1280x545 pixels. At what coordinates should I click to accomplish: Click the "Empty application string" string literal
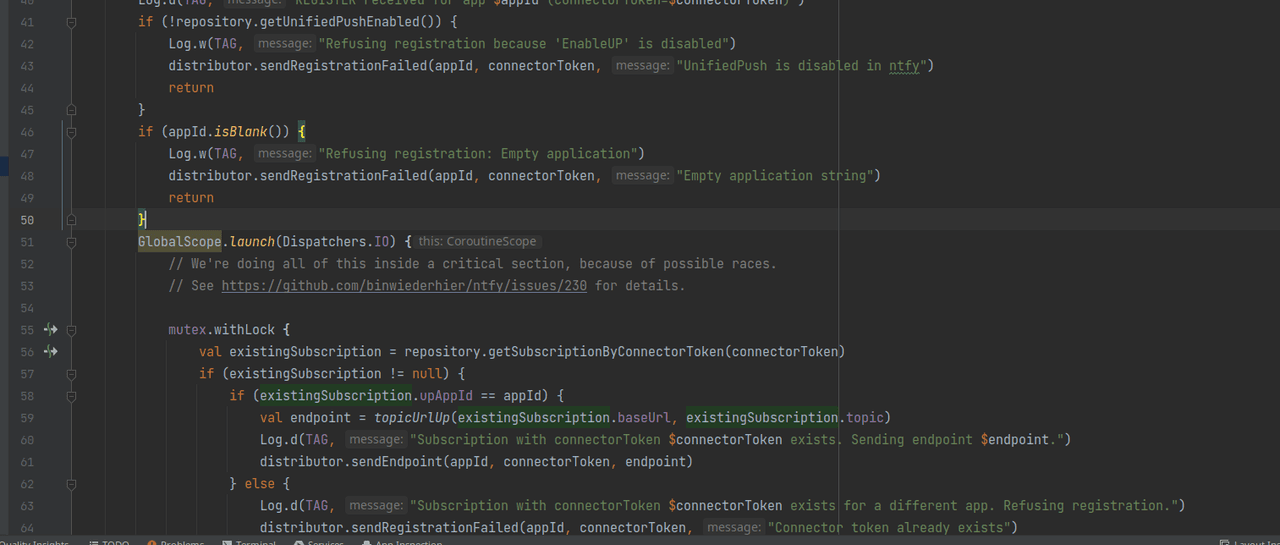pos(777,175)
